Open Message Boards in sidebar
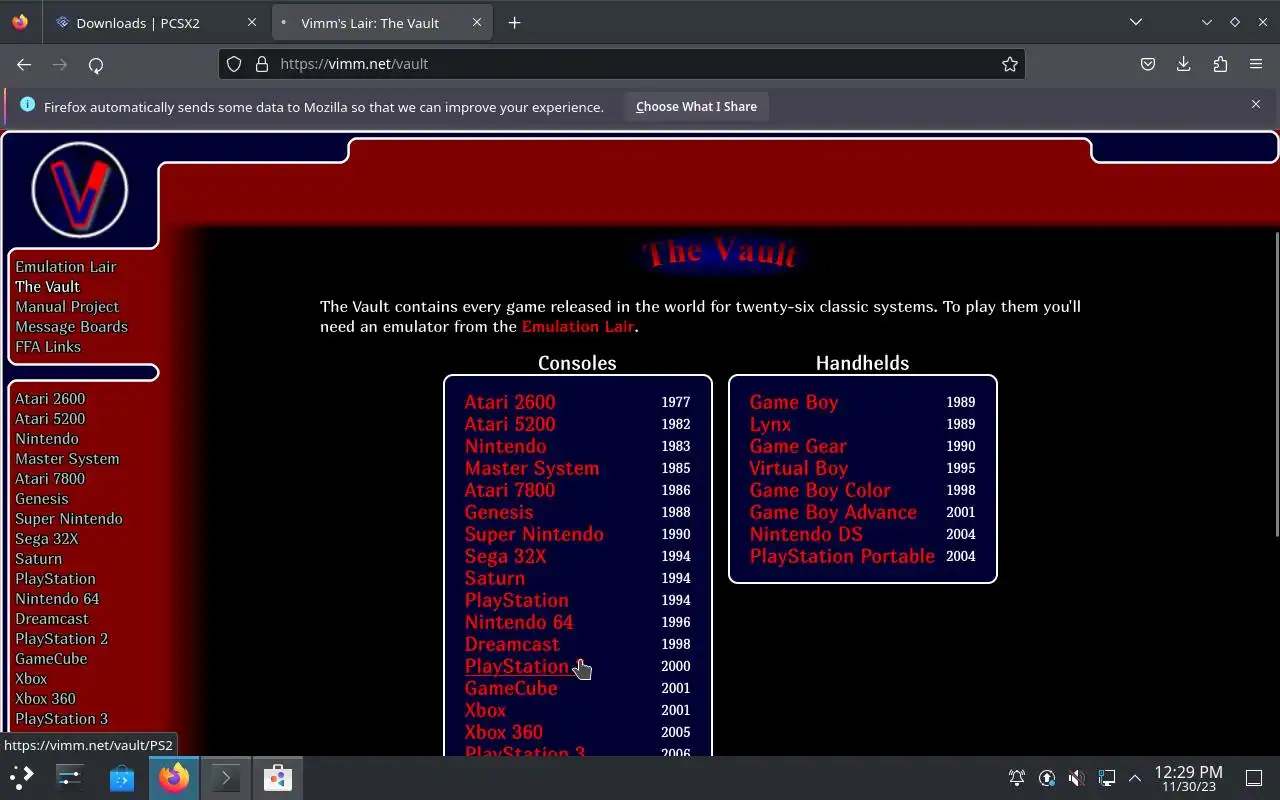The width and height of the screenshot is (1280, 800). 71,327
